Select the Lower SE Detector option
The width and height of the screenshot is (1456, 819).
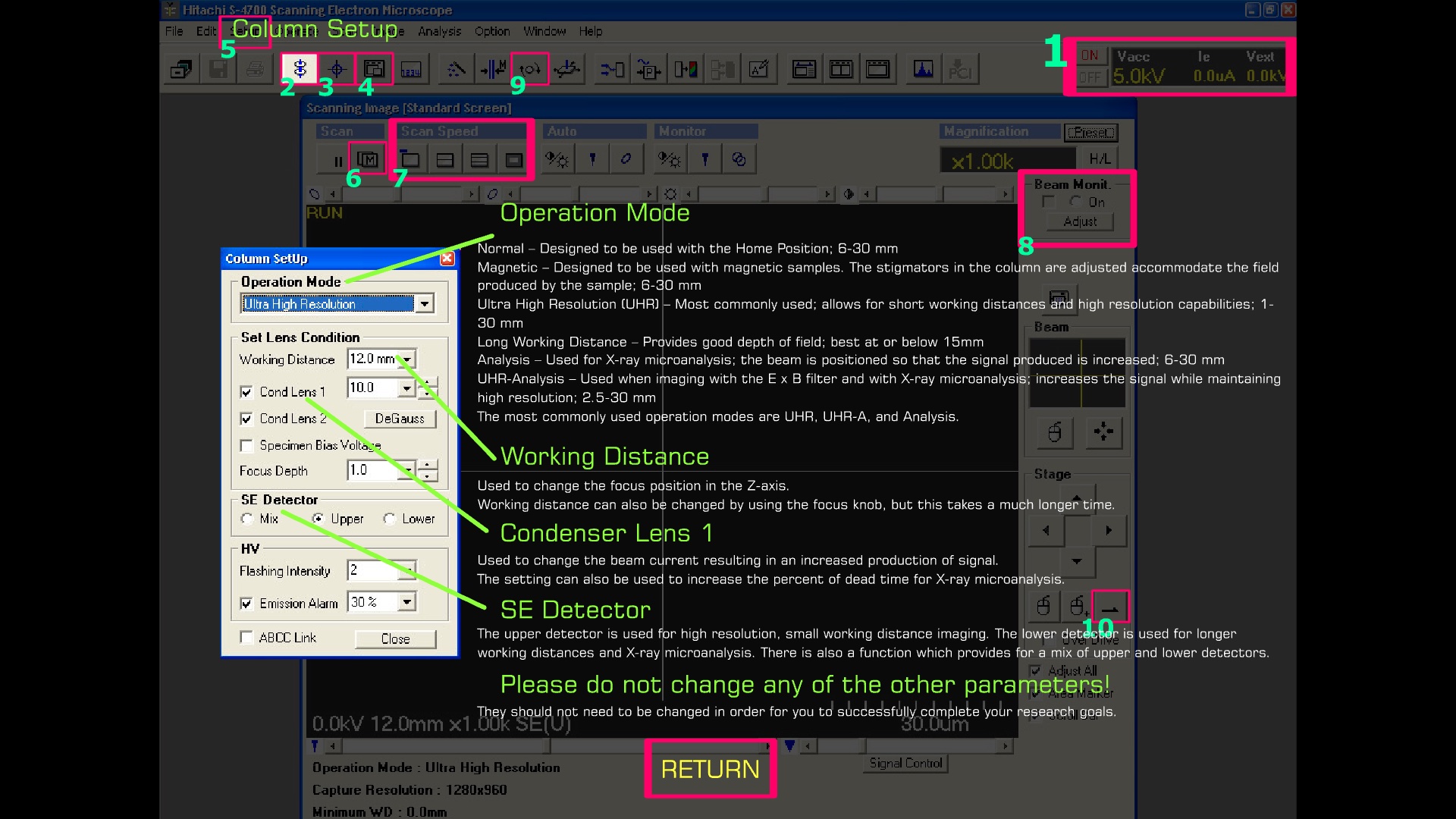pyautogui.click(x=390, y=519)
